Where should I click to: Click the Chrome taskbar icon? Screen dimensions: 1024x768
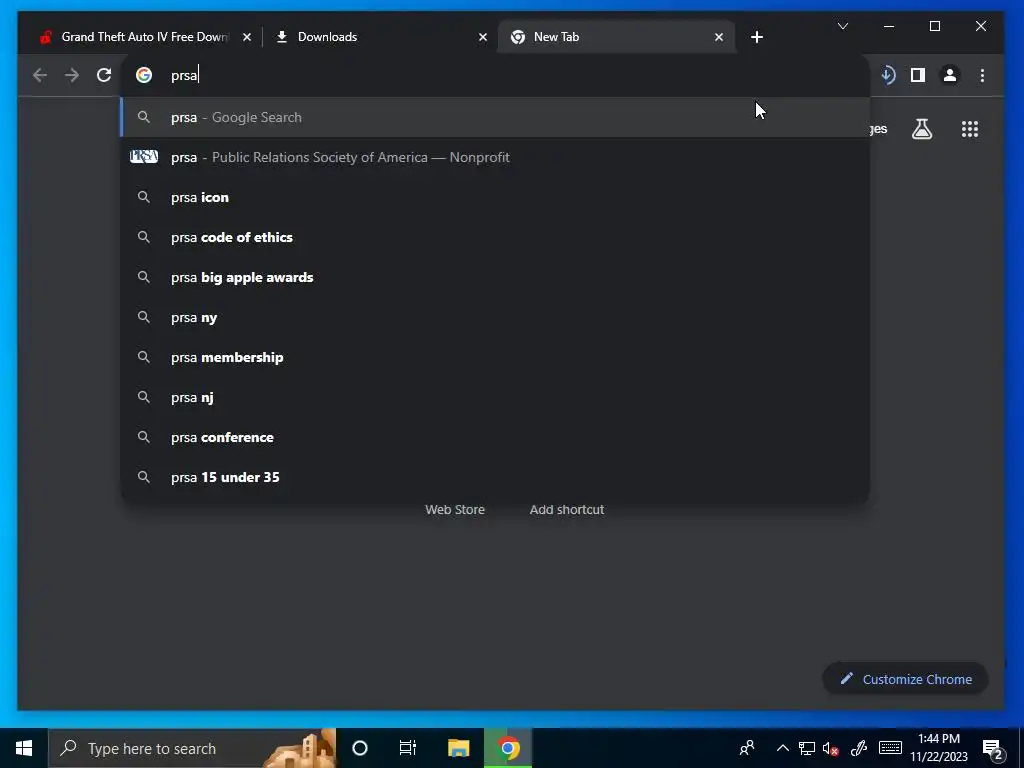point(508,748)
